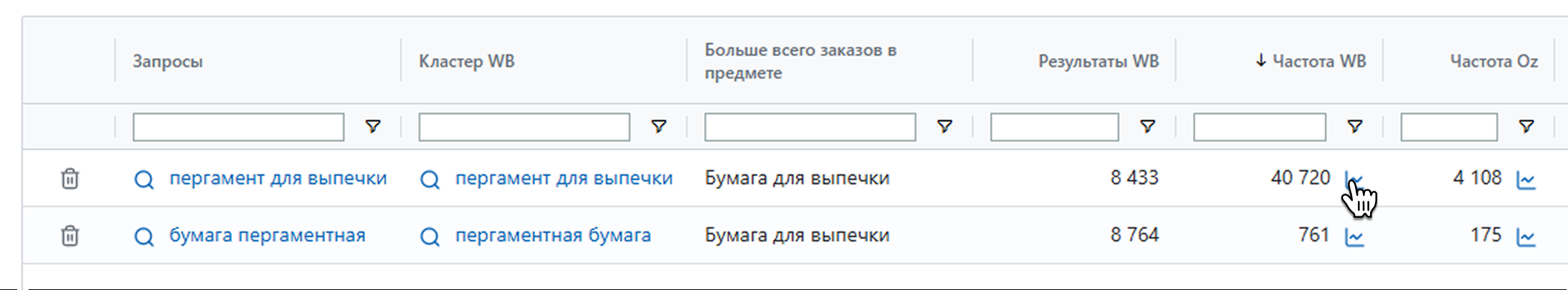Focus the Запросы filter text field
Viewport: 1568px width, 290px height.
click(x=238, y=126)
